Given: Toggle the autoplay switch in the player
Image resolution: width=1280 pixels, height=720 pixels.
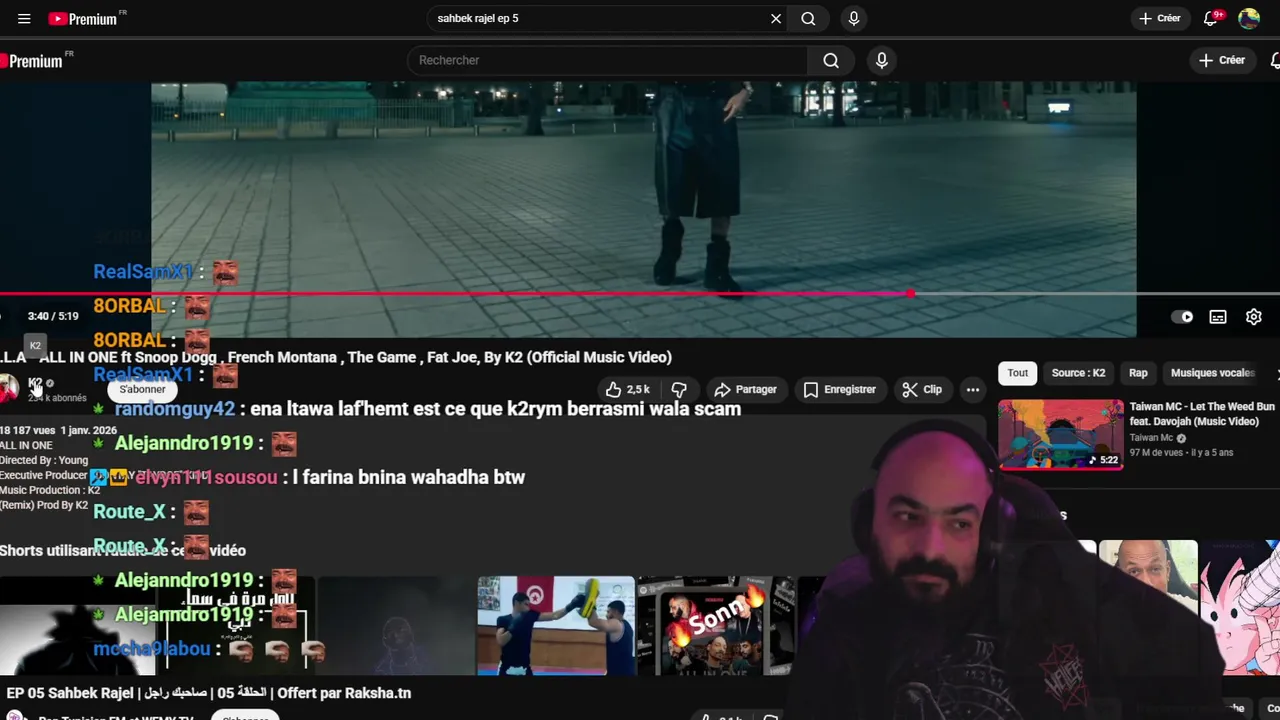Looking at the screenshot, I should (x=1182, y=317).
